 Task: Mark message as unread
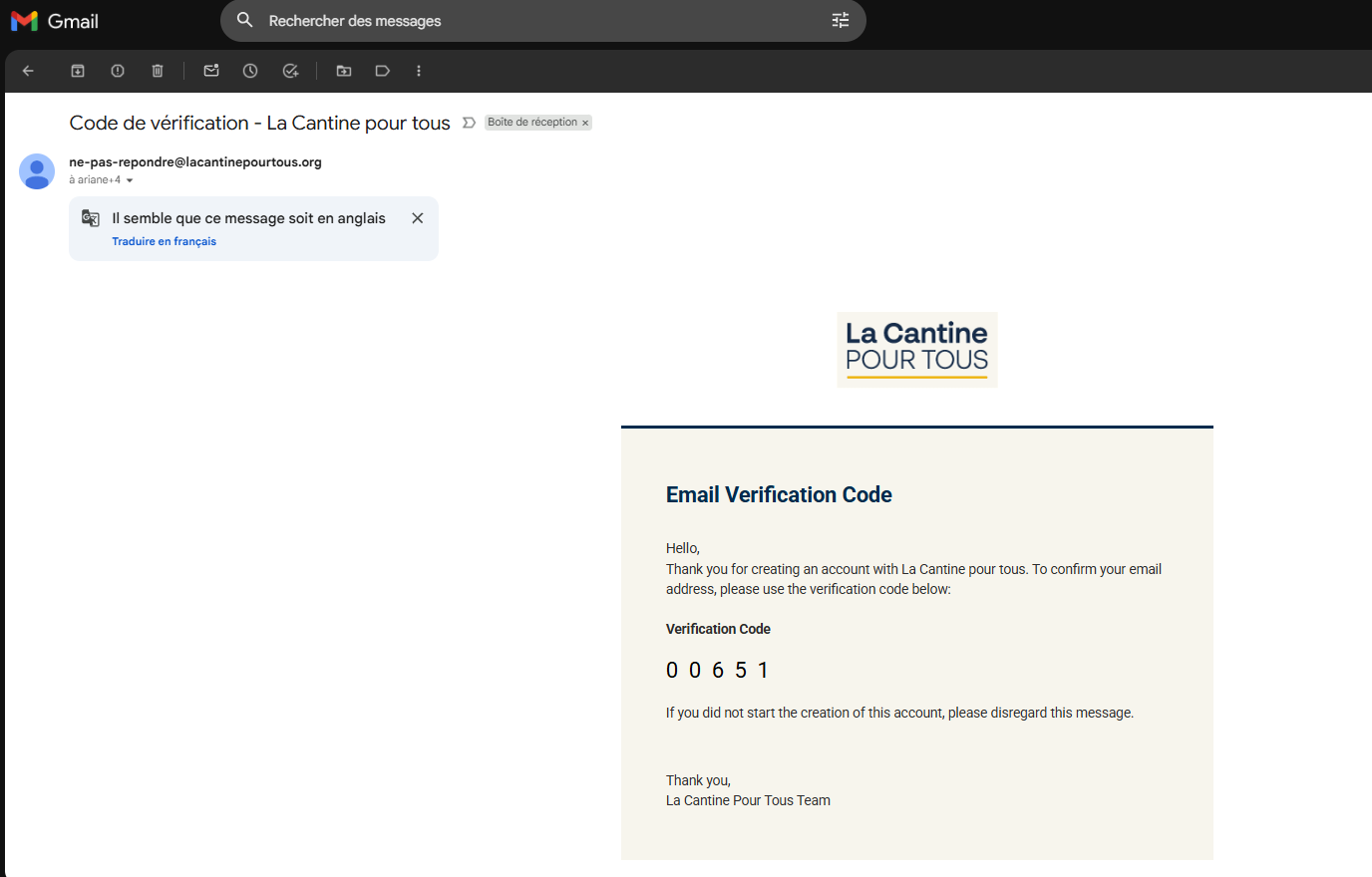point(211,71)
